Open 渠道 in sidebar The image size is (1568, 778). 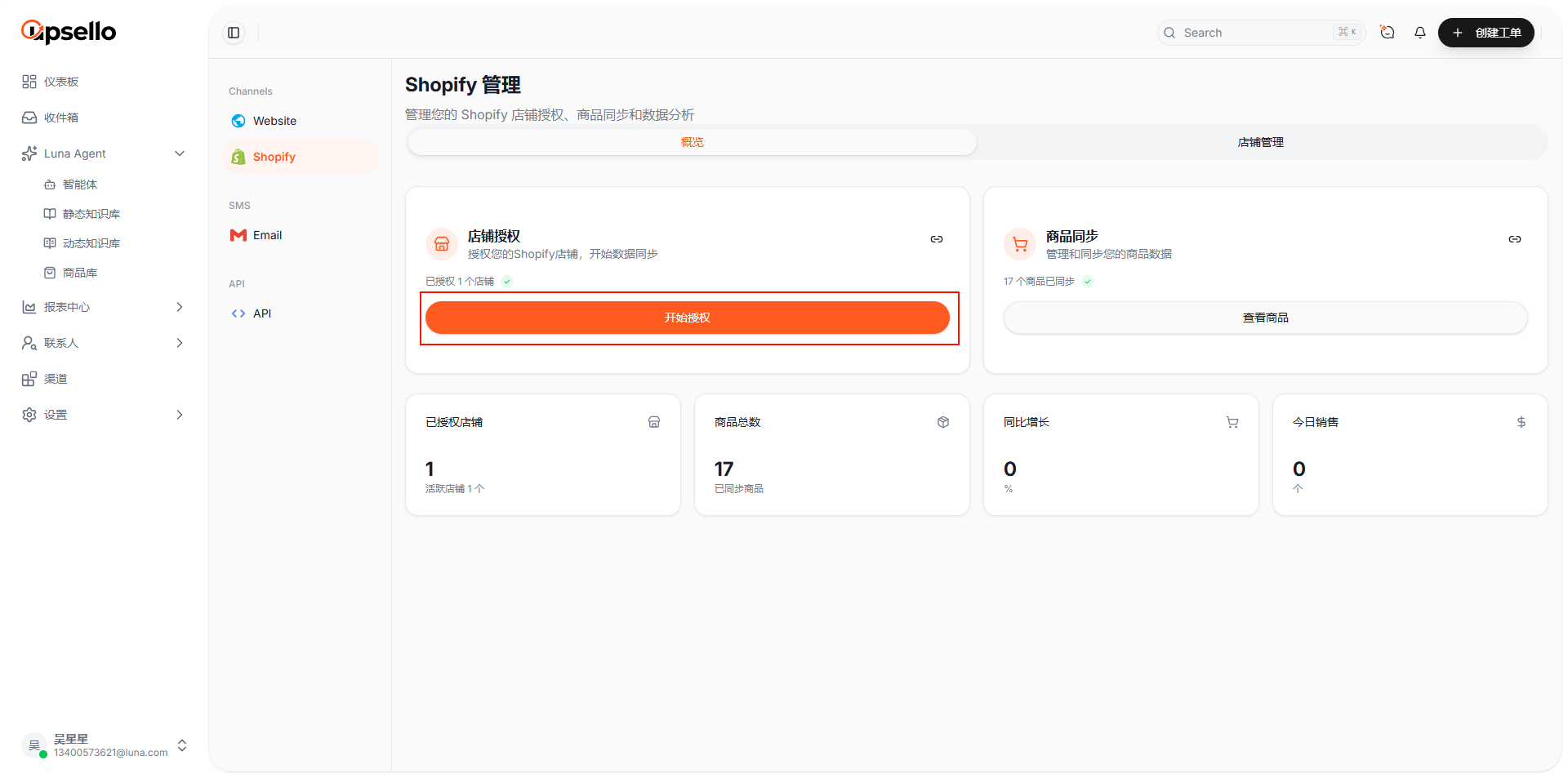point(103,379)
